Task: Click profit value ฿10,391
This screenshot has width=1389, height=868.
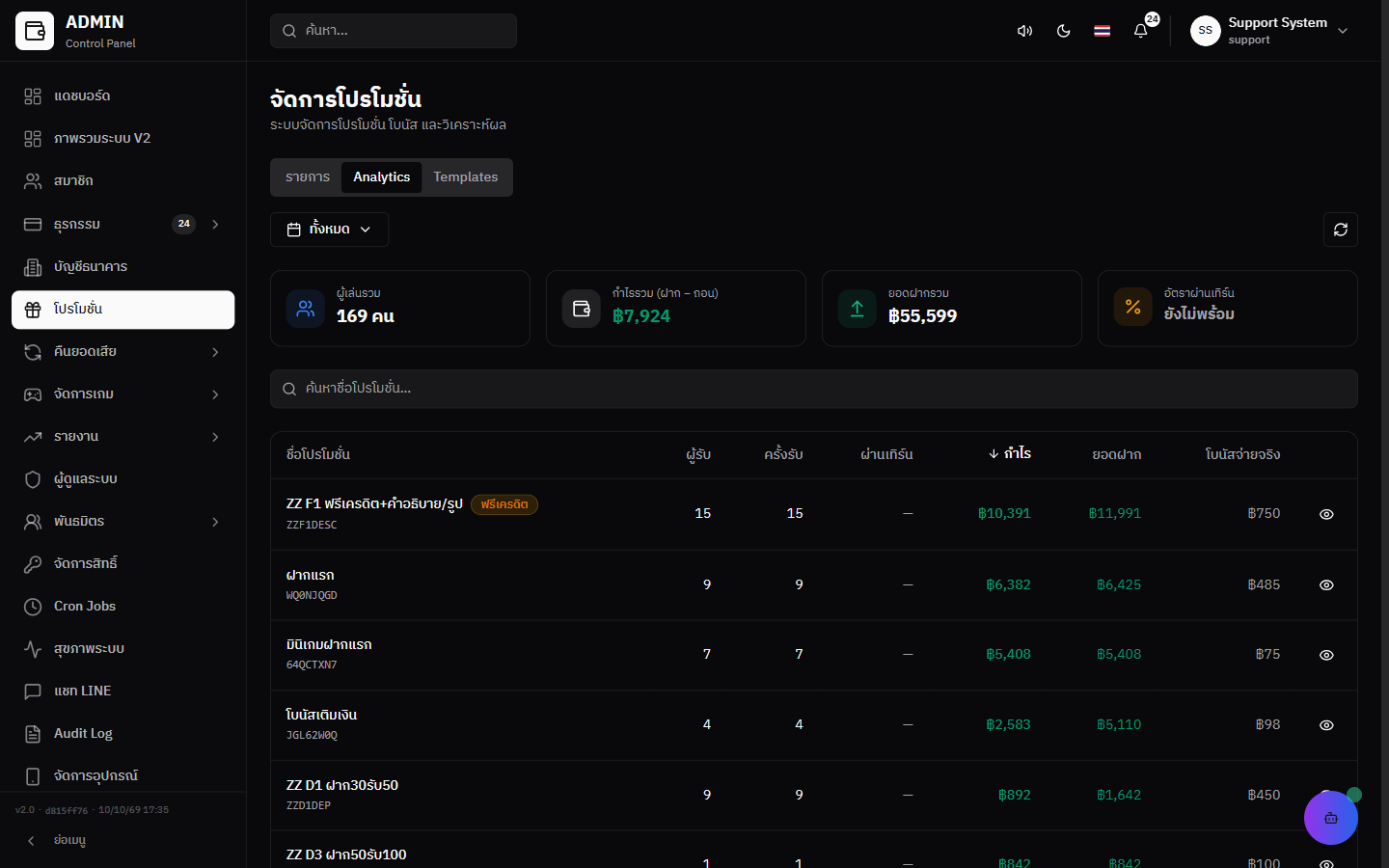Action: (1004, 514)
